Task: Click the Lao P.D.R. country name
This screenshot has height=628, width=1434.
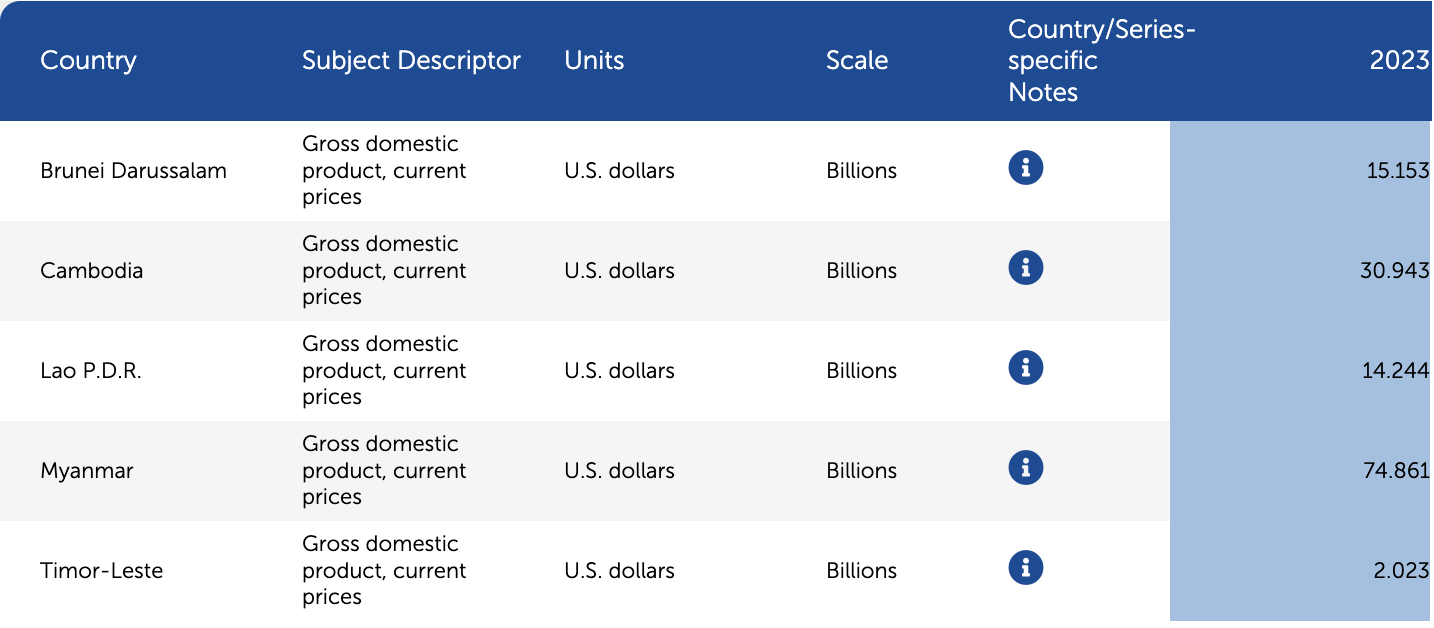Action: 91,371
